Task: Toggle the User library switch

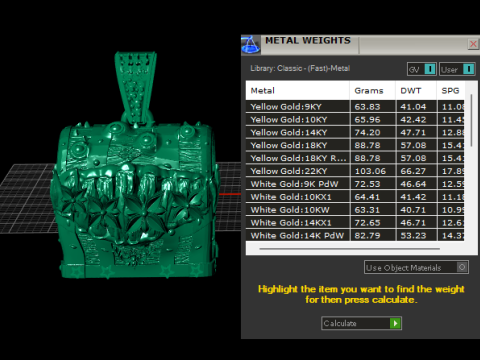Action: (x=457, y=69)
